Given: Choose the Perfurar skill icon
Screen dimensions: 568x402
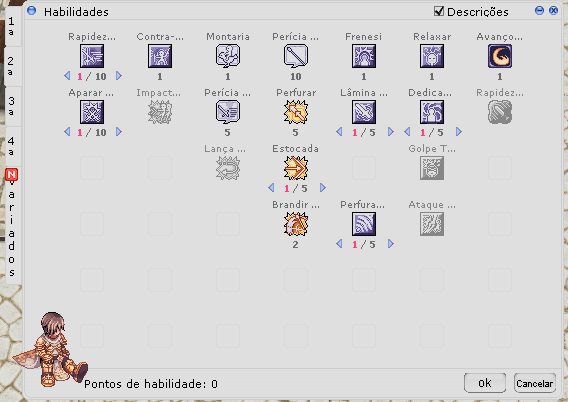Looking at the screenshot, I should [x=296, y=112].
